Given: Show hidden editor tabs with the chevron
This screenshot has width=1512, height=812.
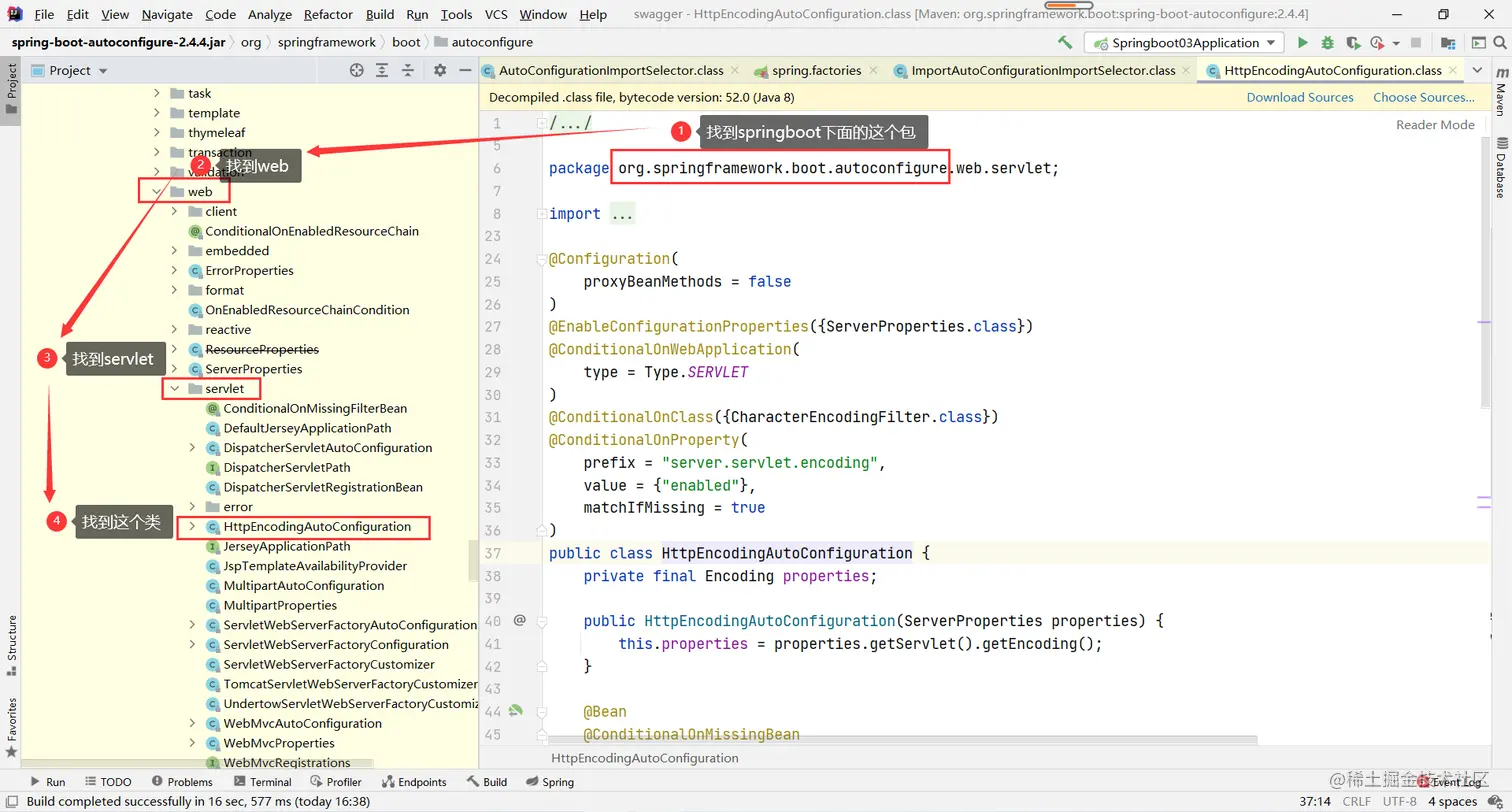Looking at the screenshot, I should point(1478,70).
